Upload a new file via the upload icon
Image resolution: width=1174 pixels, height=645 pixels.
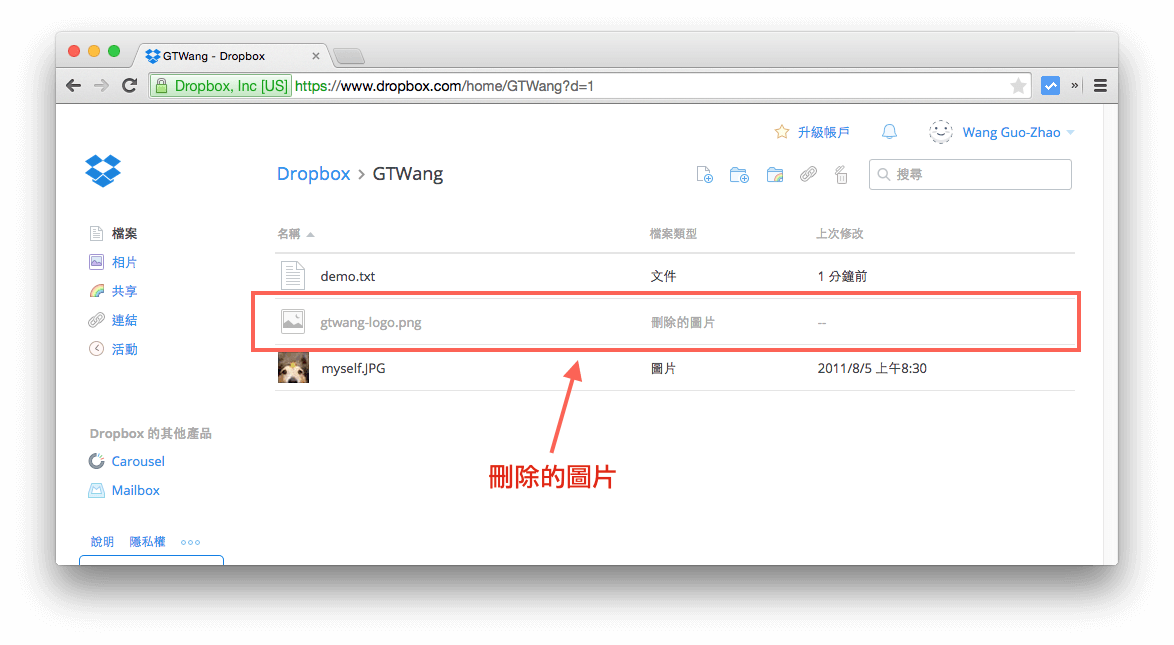click(704, 174)
